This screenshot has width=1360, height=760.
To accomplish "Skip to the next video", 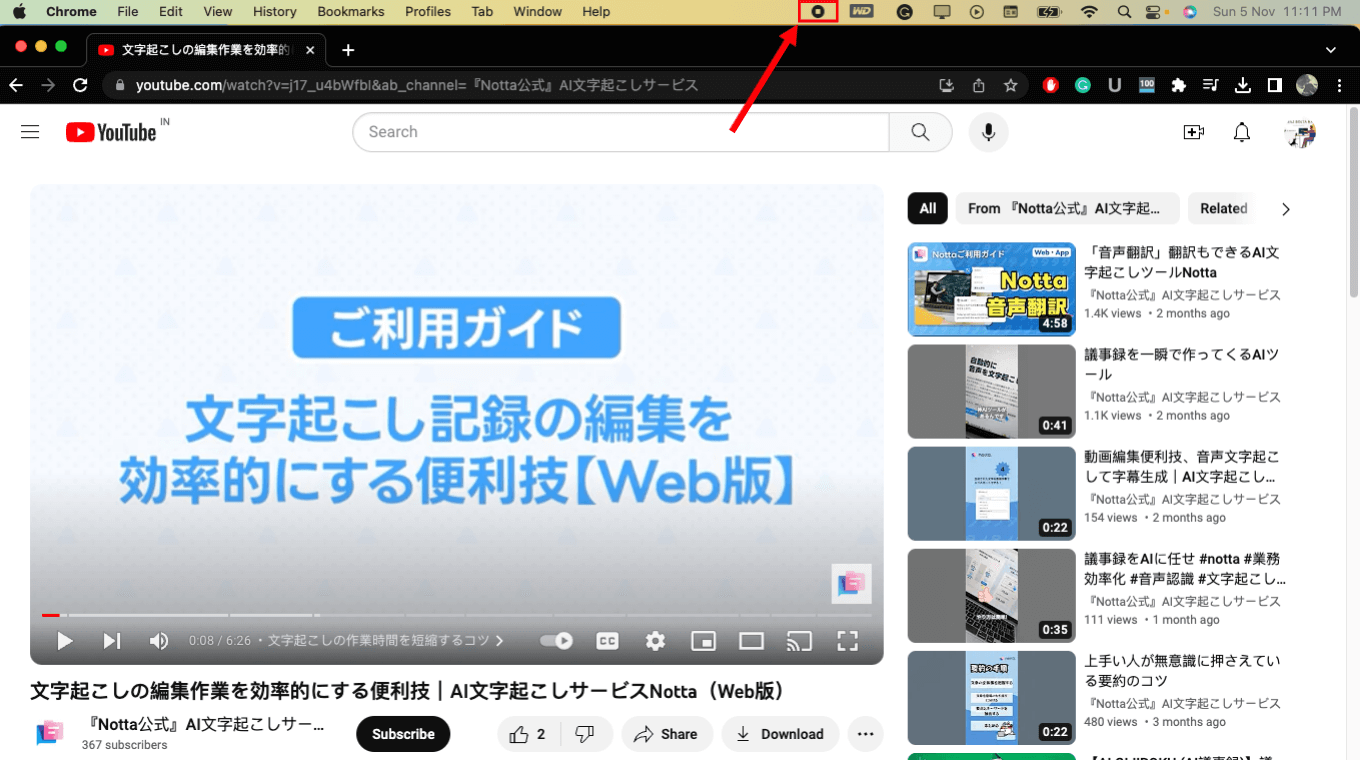I will 112,641.
